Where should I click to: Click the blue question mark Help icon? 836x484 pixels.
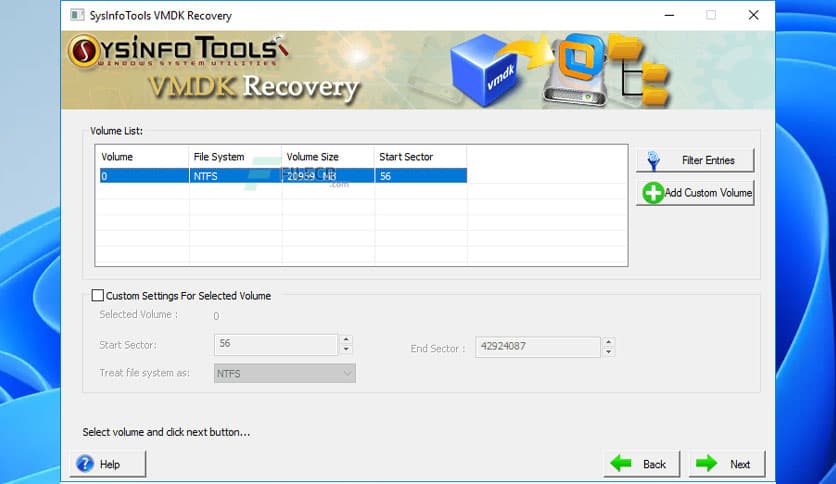85,464
